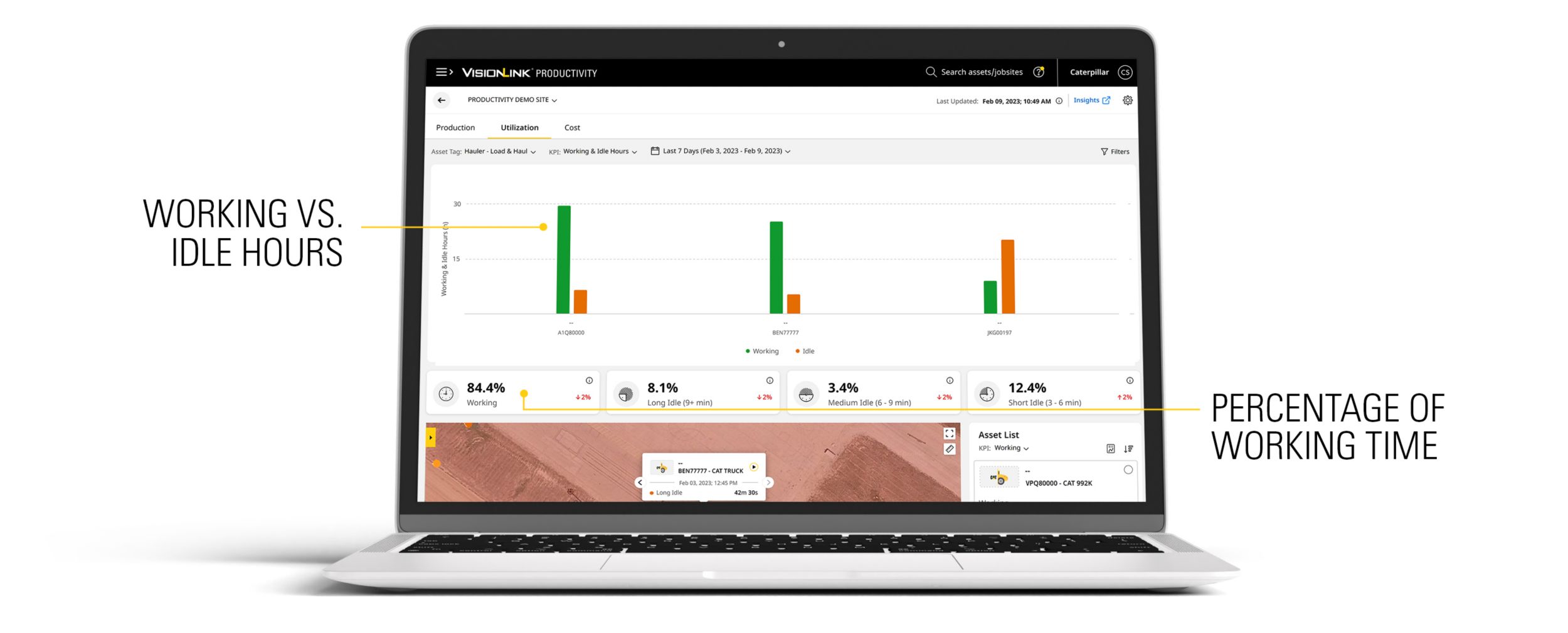The image size is (1568, 633).
Task: Click the VPQ80000 - CAT 992K asset name
Action: 1058,483
